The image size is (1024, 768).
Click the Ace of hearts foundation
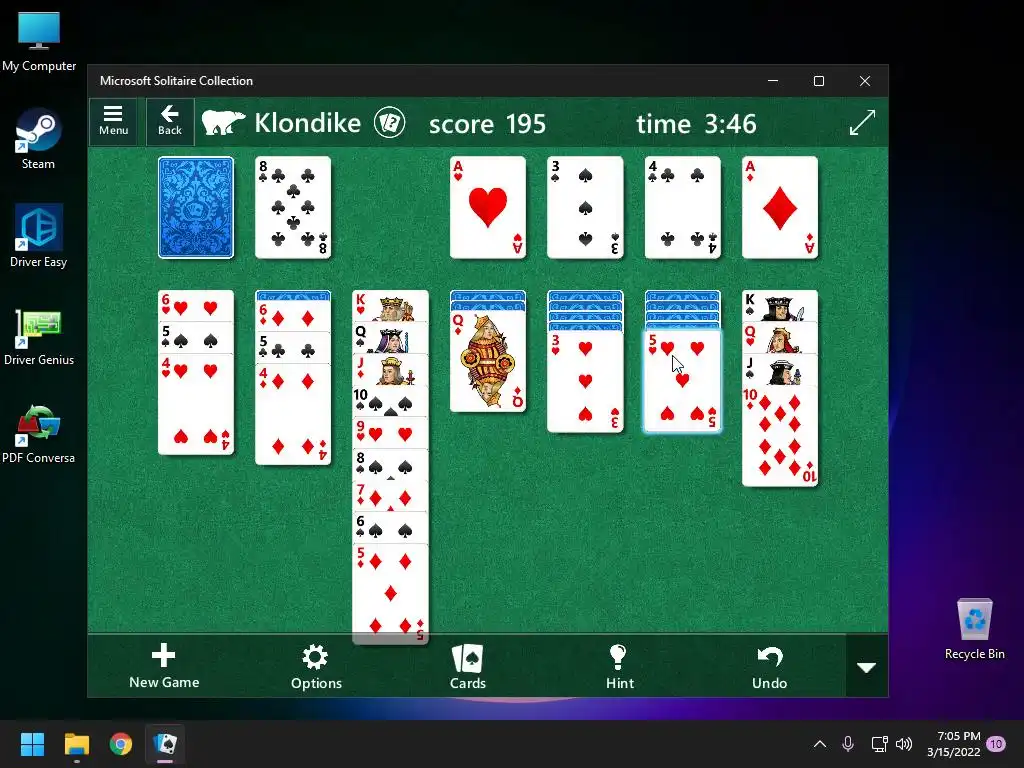(488, 208)
